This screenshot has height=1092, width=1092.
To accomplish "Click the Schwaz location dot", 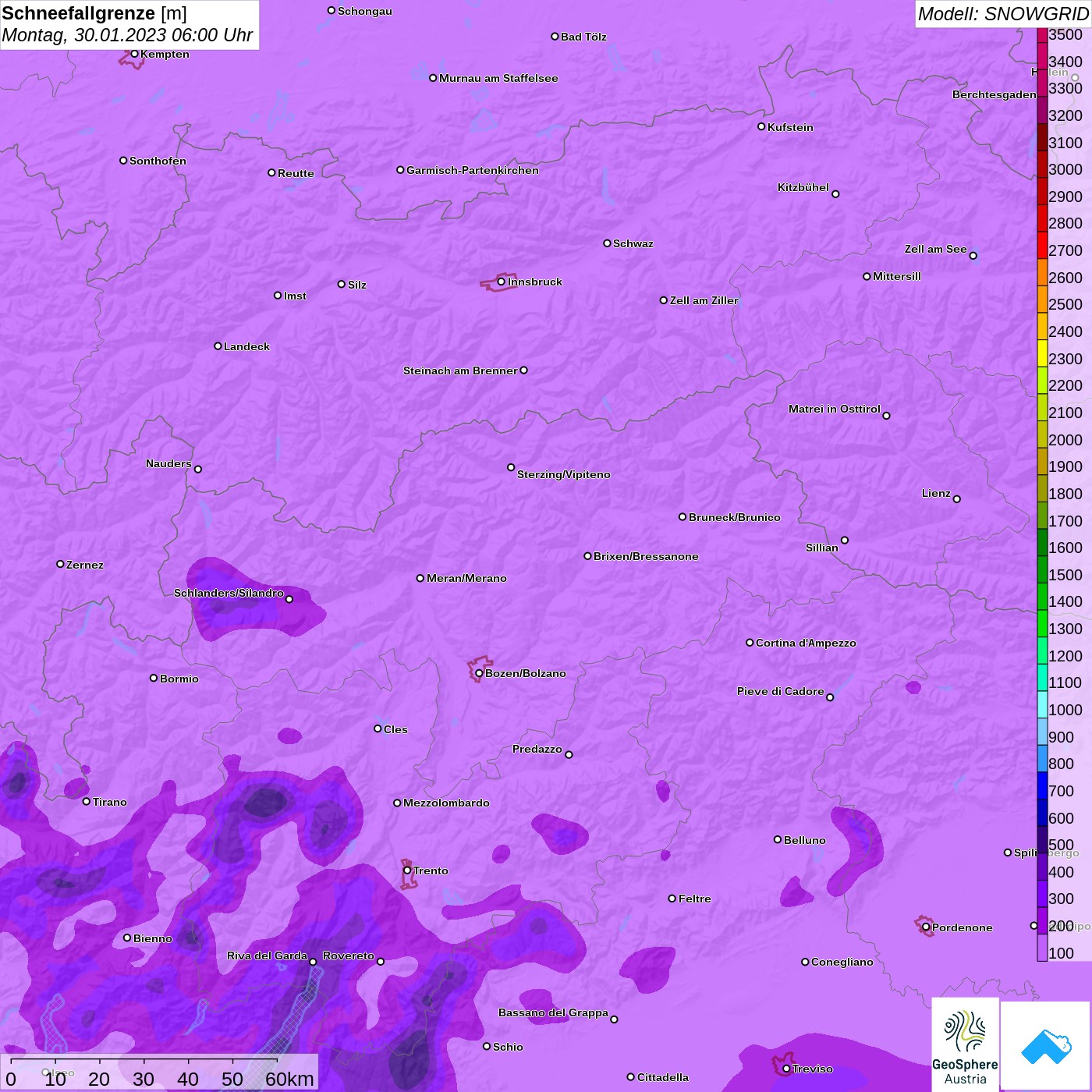I will [608, 243].
